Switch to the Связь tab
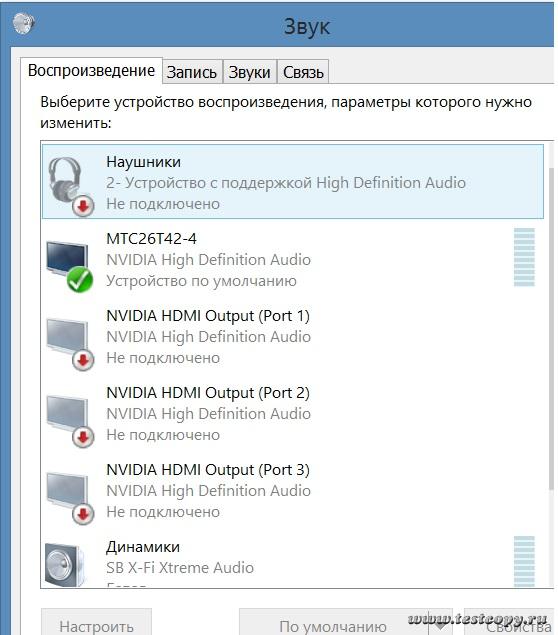The width and height of the screenshot is (558, 635). click(x=303, y=72)
